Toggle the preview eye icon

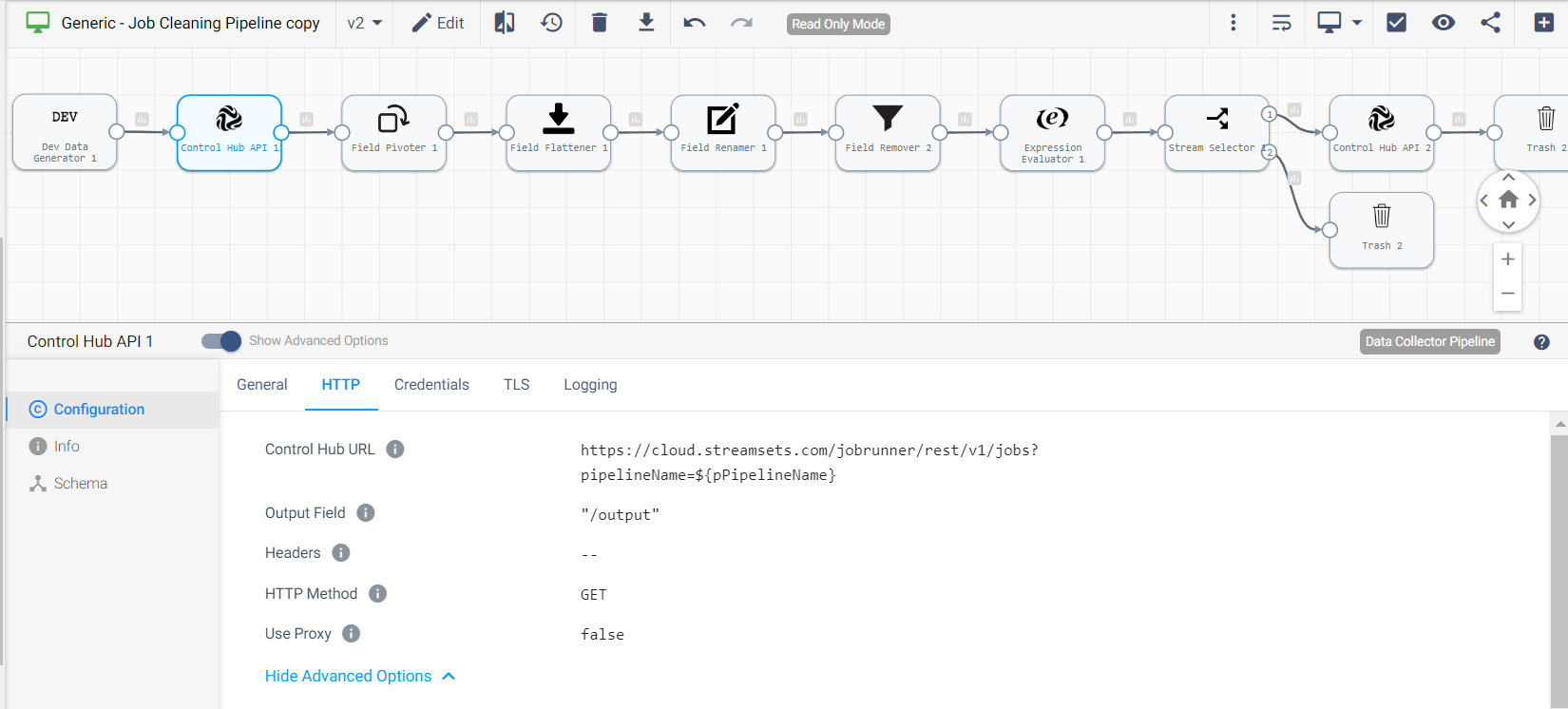coord(1444,23)
